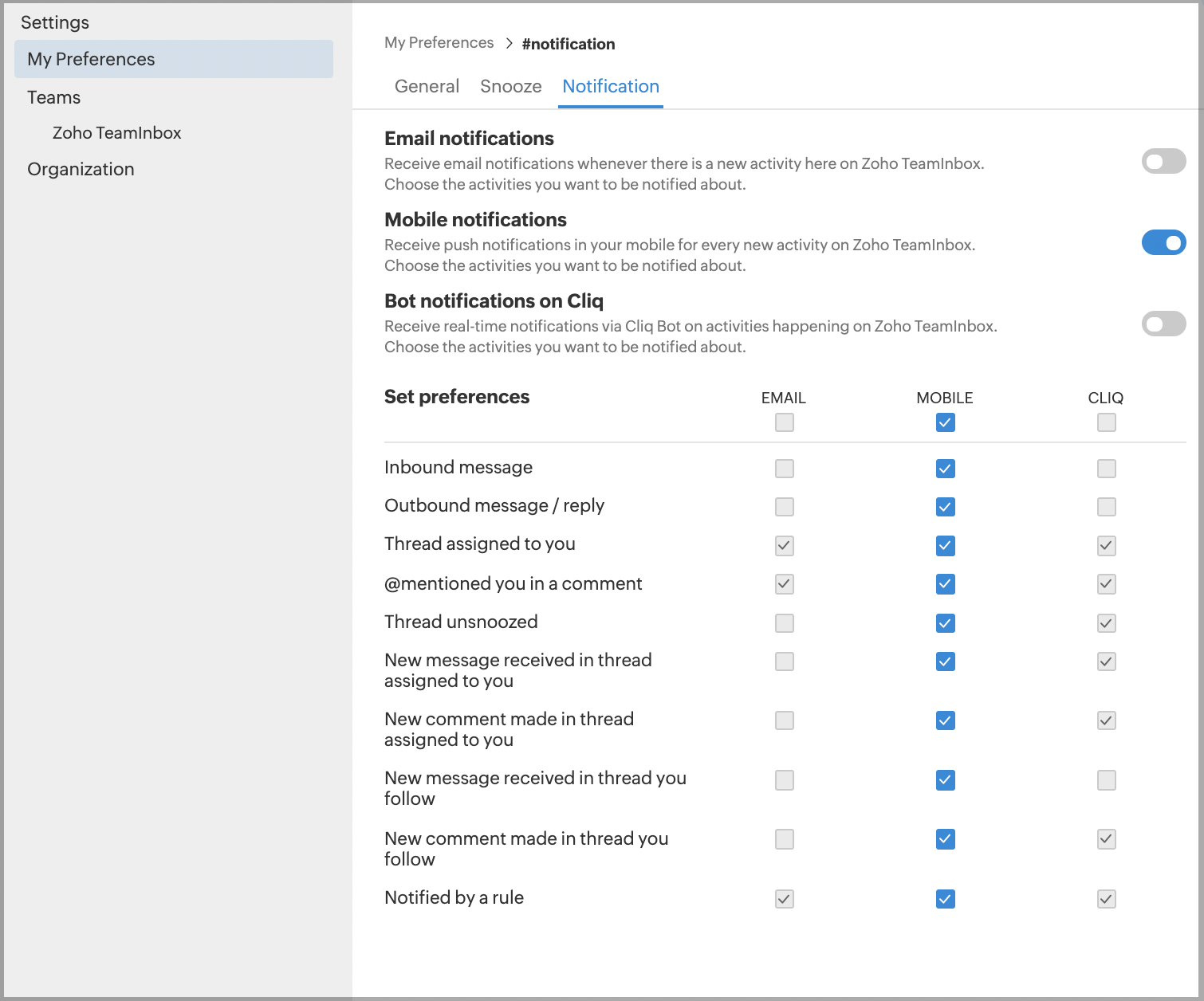1204x1001 pixels.
Task: Check the EMAIL column select-all checkbox
Action: point(785,422)
